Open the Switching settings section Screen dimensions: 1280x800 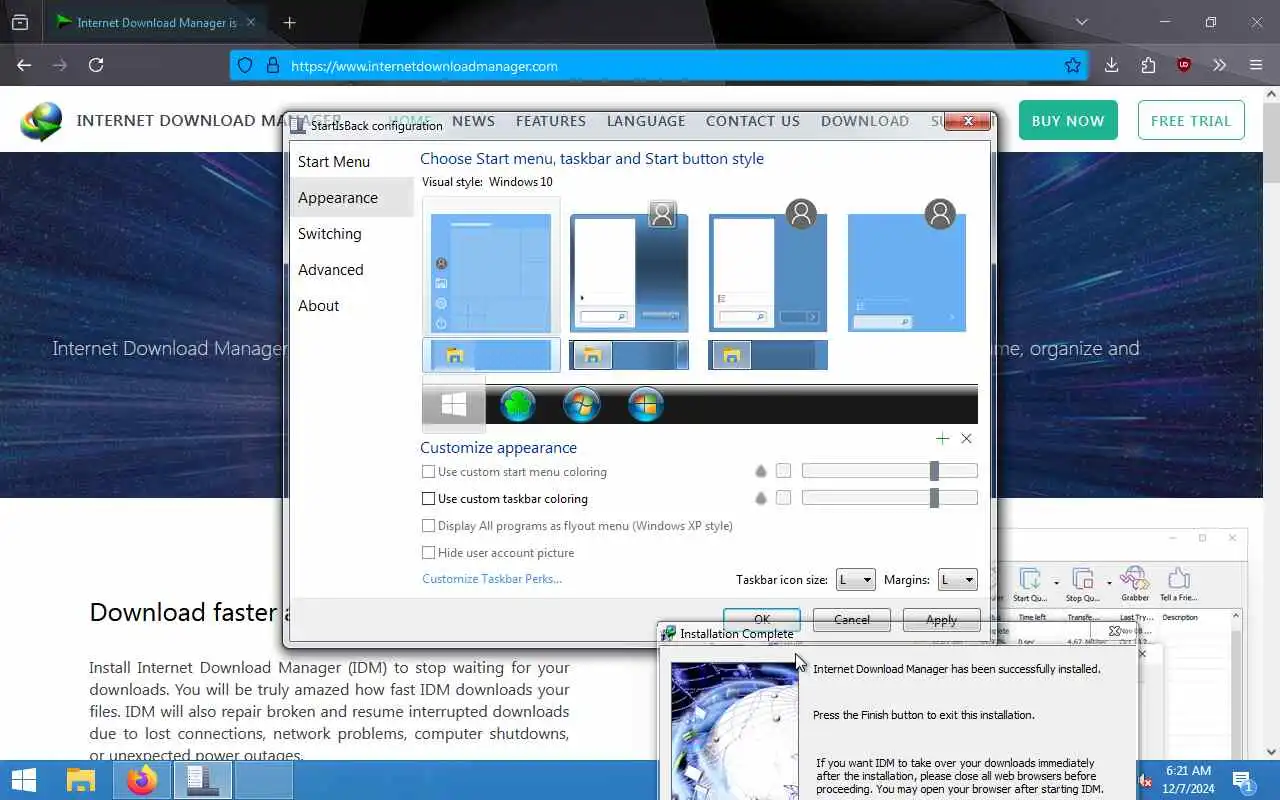tap(330, 234)
